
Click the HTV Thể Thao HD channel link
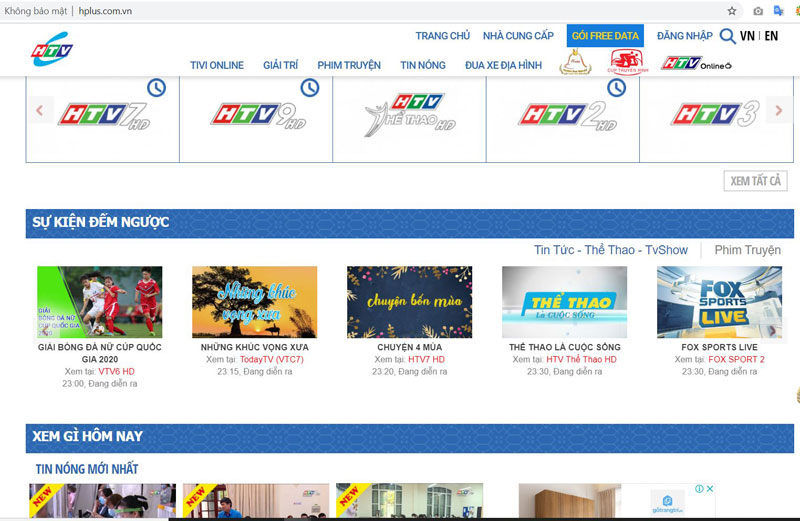tap(581, 359)
